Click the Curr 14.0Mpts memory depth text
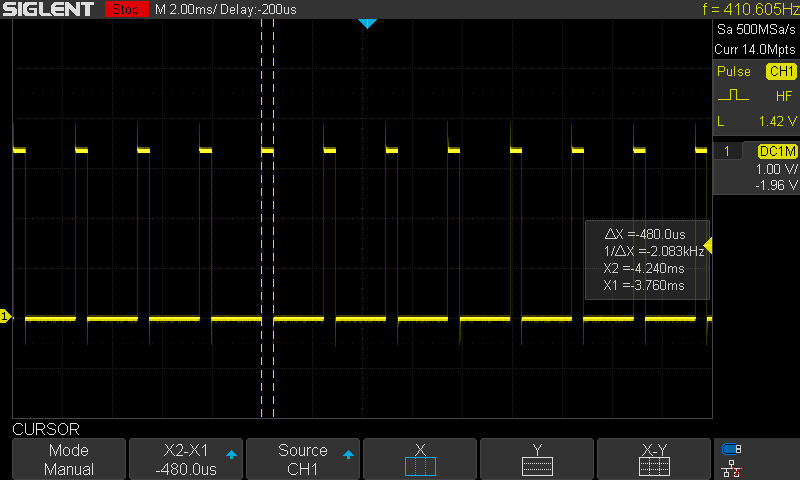Image resolution: width=800 pixels, height=480 pixels. pos(755,49)
